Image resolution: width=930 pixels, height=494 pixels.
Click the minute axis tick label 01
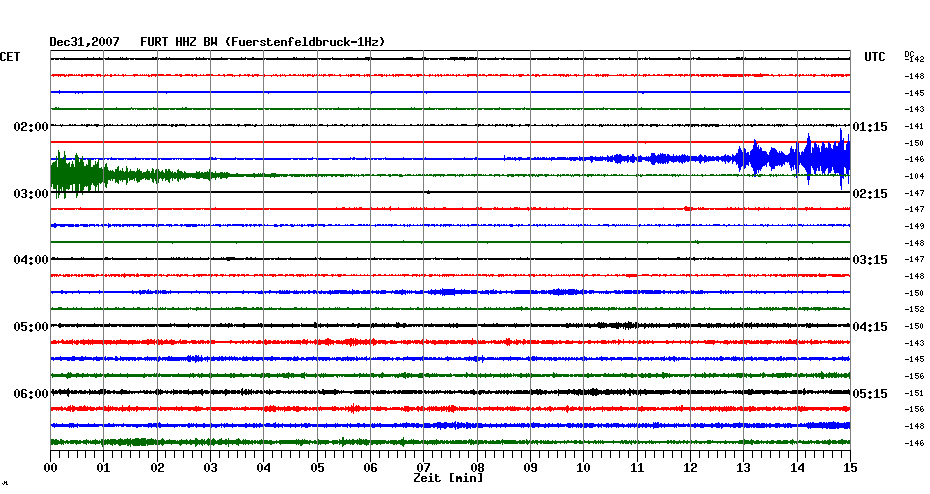click(103, 468)
